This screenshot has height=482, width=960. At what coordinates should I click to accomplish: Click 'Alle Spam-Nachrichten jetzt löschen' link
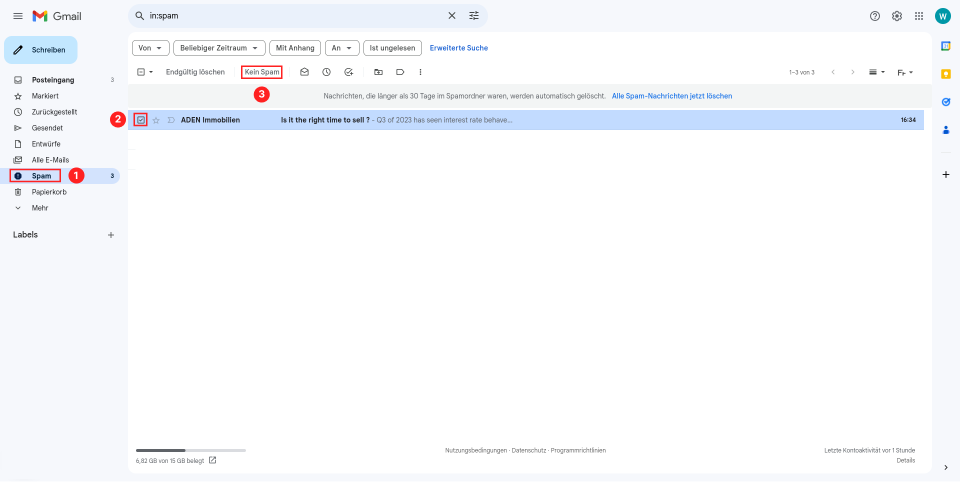click(672, 96)
